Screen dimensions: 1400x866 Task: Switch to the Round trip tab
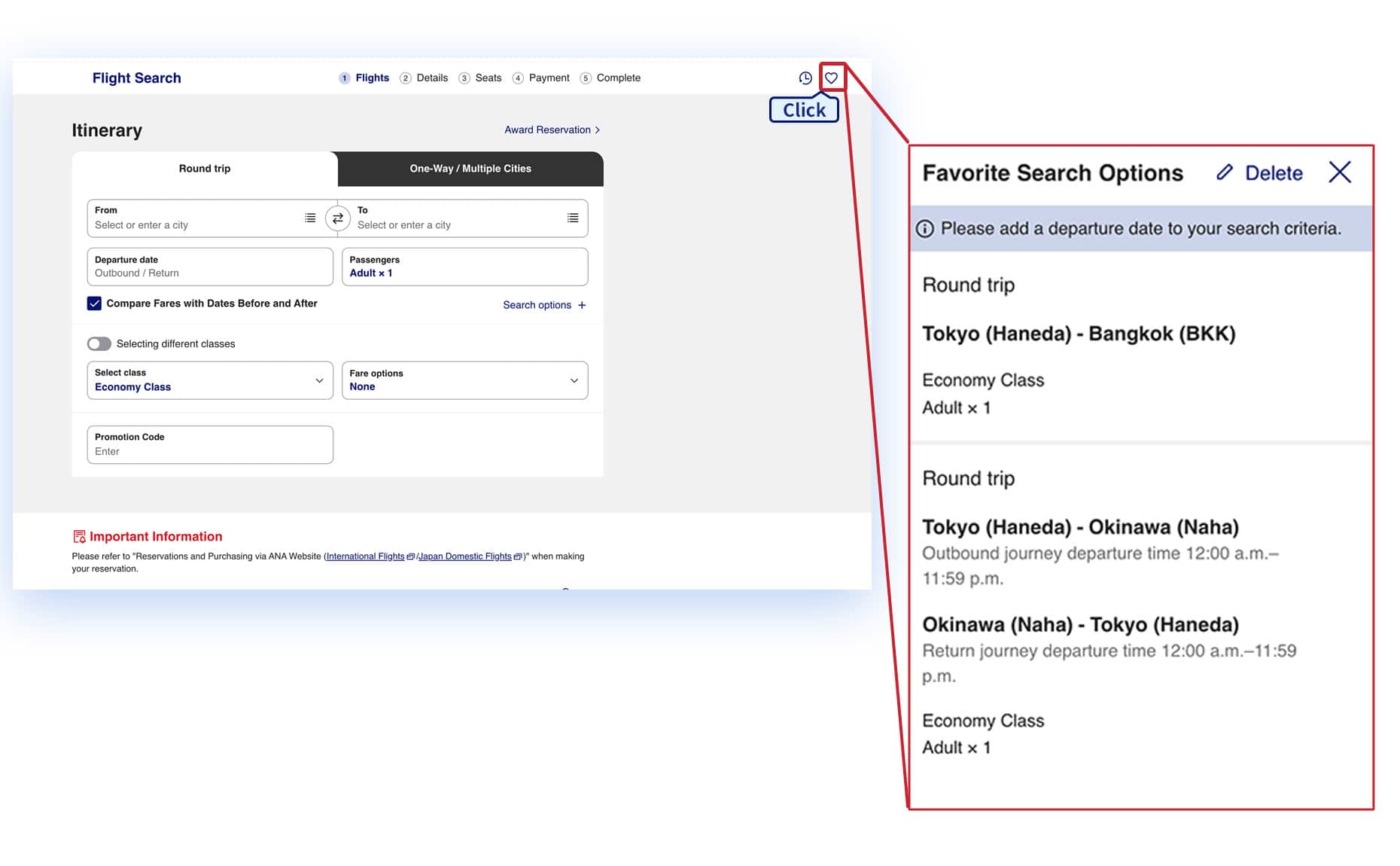[205, 169]
